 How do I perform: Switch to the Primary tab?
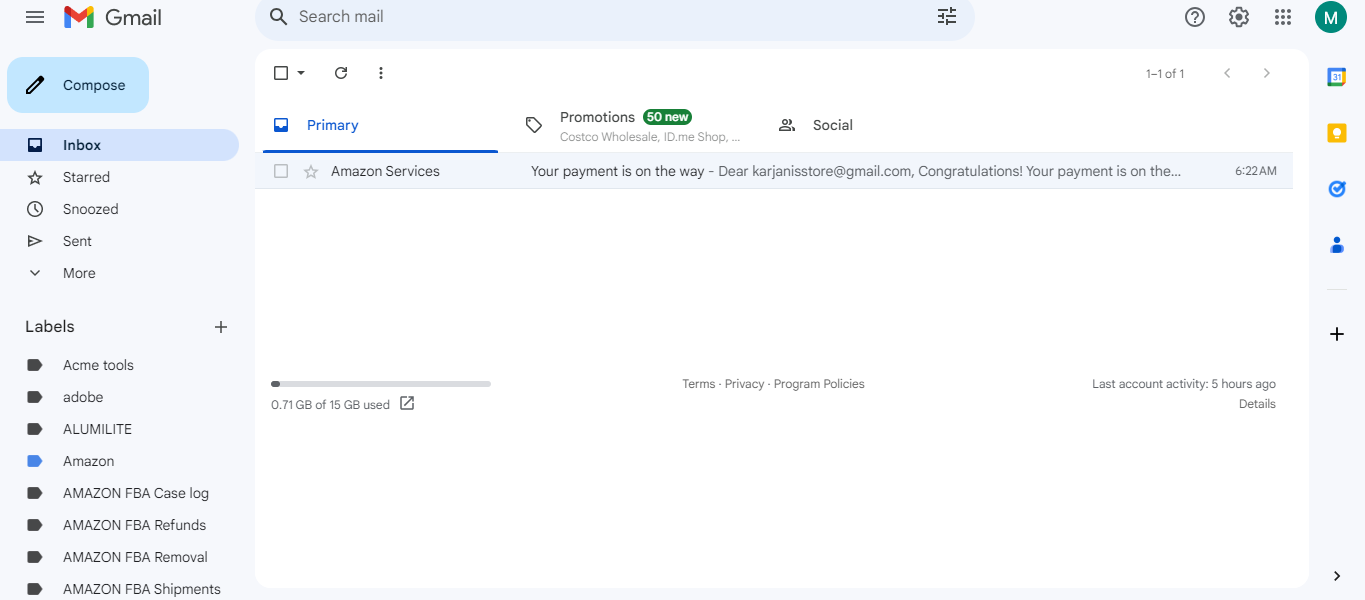point(380,125)
